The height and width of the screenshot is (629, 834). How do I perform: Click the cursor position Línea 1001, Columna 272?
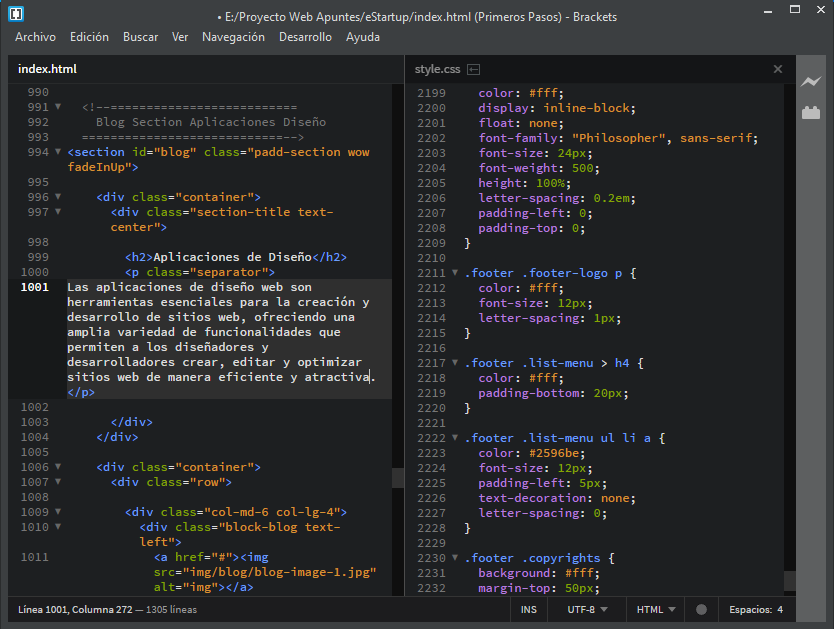tap(75, 609)
